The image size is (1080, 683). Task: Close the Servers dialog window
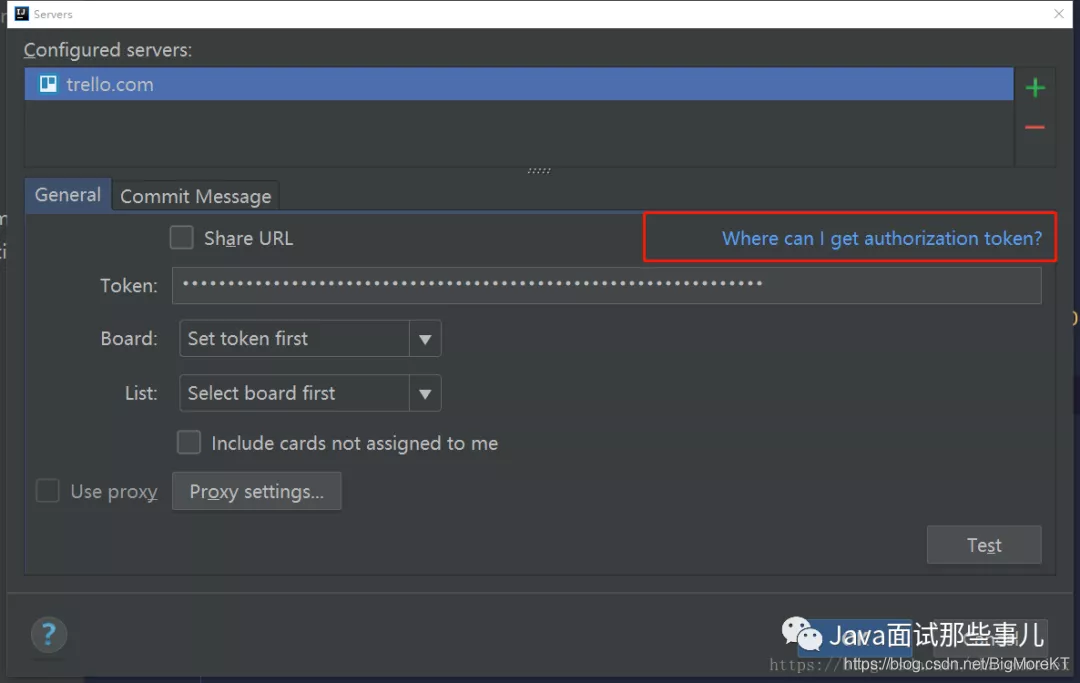click(1059, 14)
